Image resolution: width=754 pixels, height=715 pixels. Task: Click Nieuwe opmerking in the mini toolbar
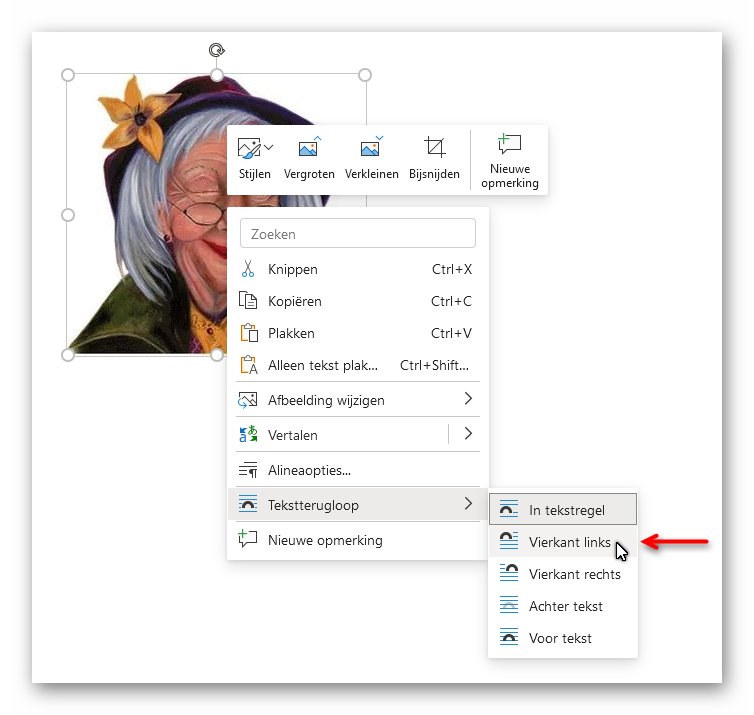pyautogui.click(x=509, y=160)
